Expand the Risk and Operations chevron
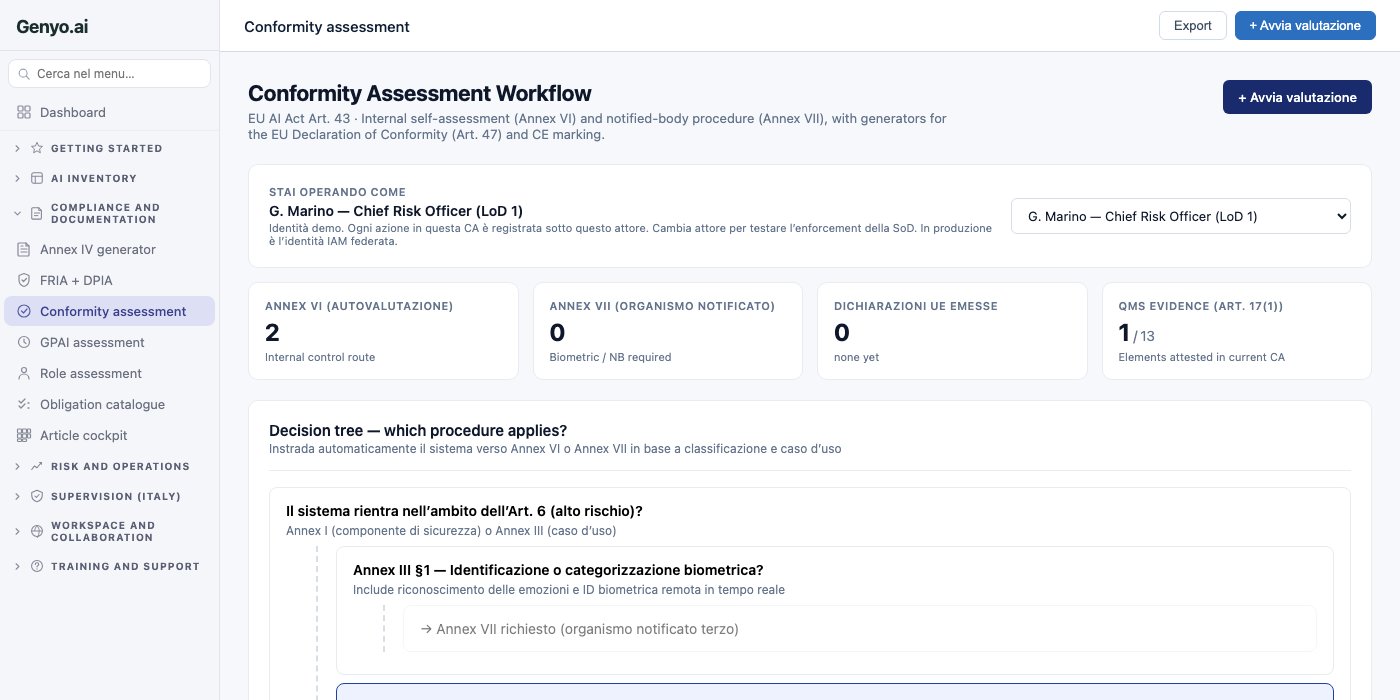The image size is (1400, 700). pos(17,466)
